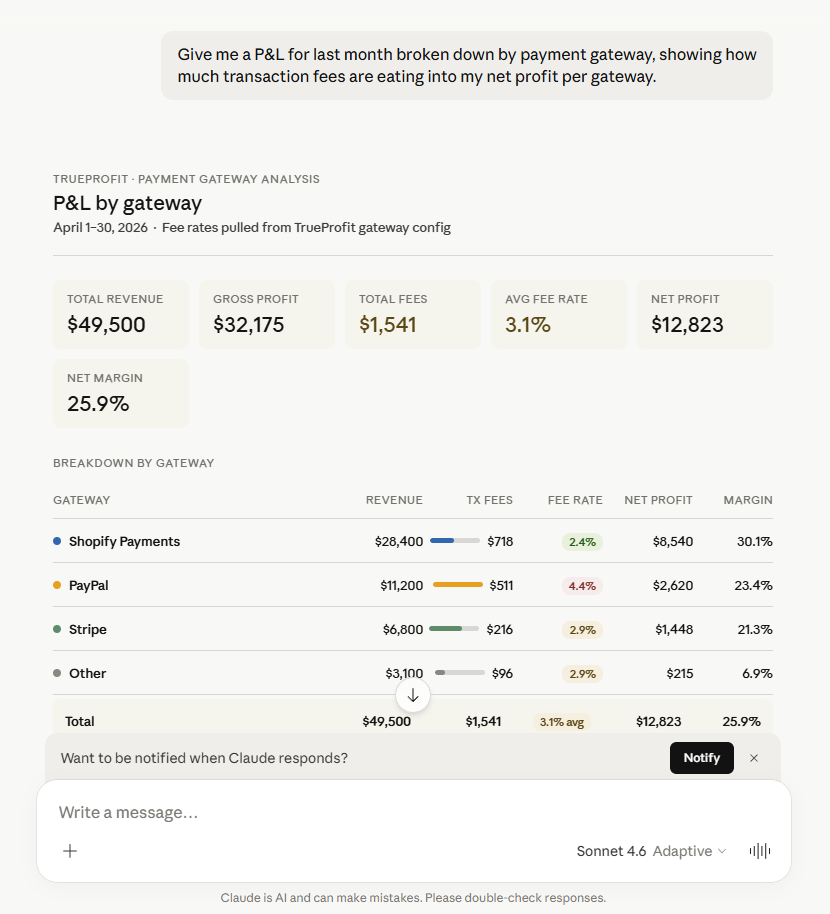Dismiss the notification prompt with X

pyautogui.click(x=754, y=758)
